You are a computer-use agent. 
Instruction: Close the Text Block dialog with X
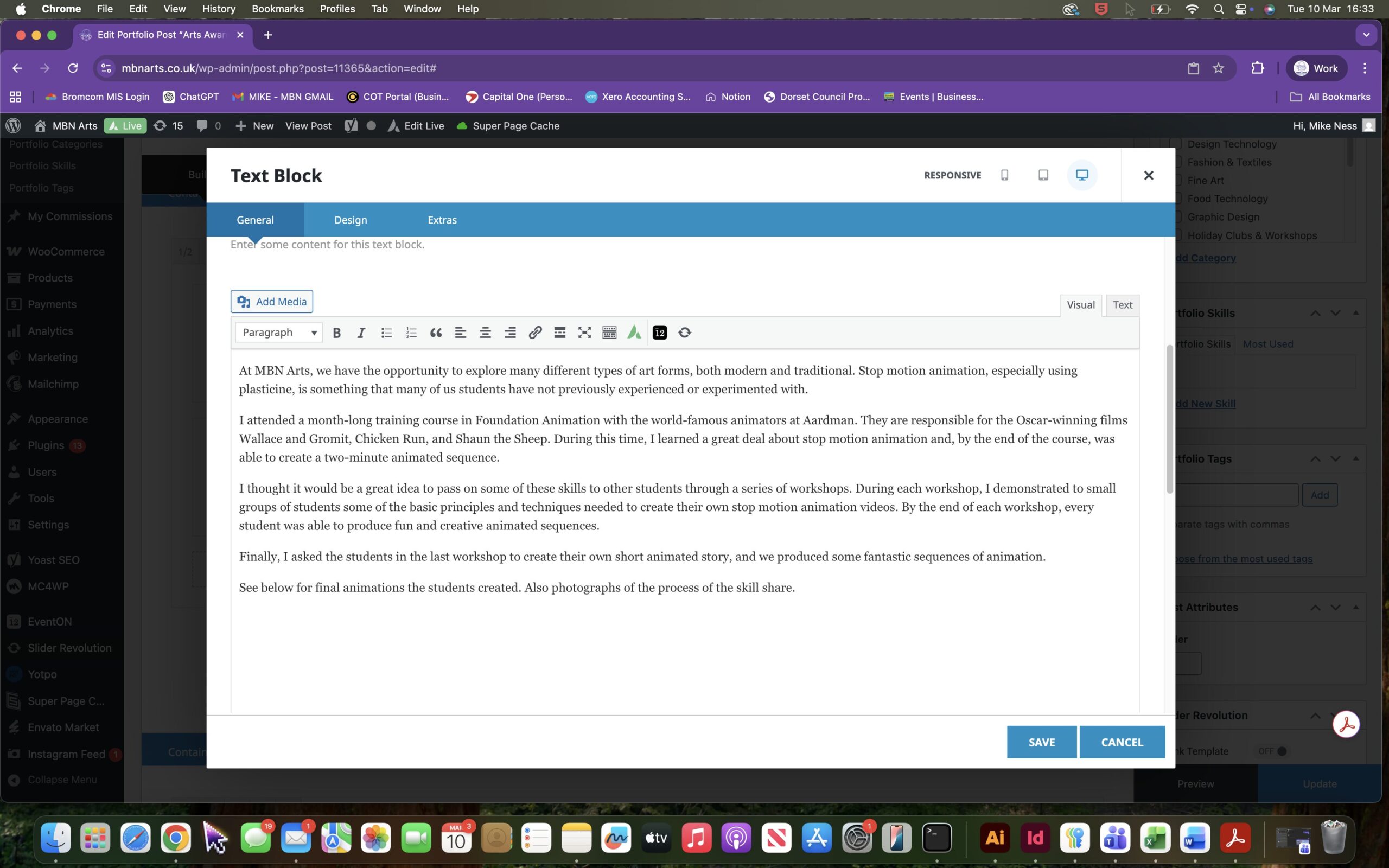coord(1148,175)
